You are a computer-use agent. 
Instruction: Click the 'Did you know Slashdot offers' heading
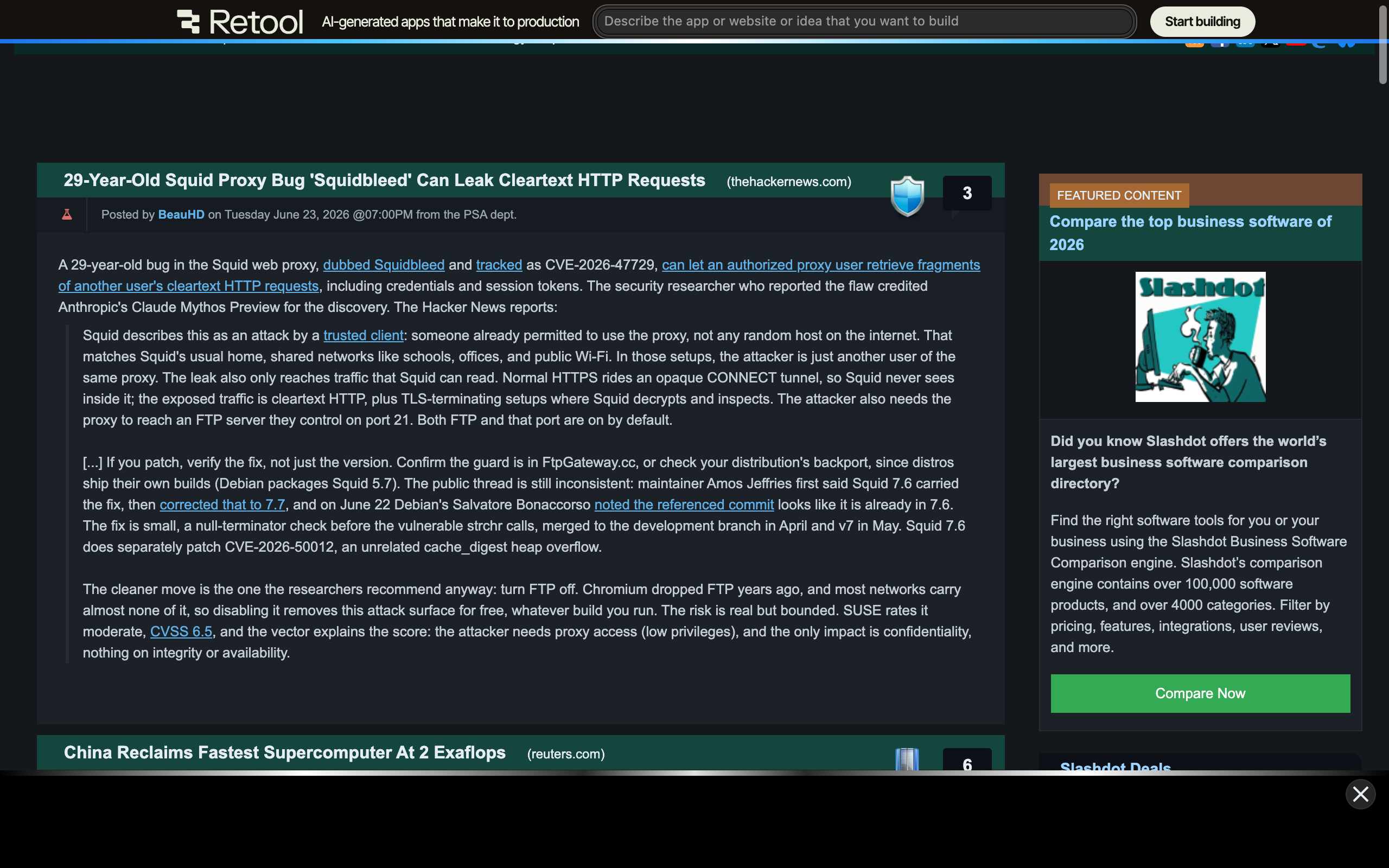coord(1188,463)
